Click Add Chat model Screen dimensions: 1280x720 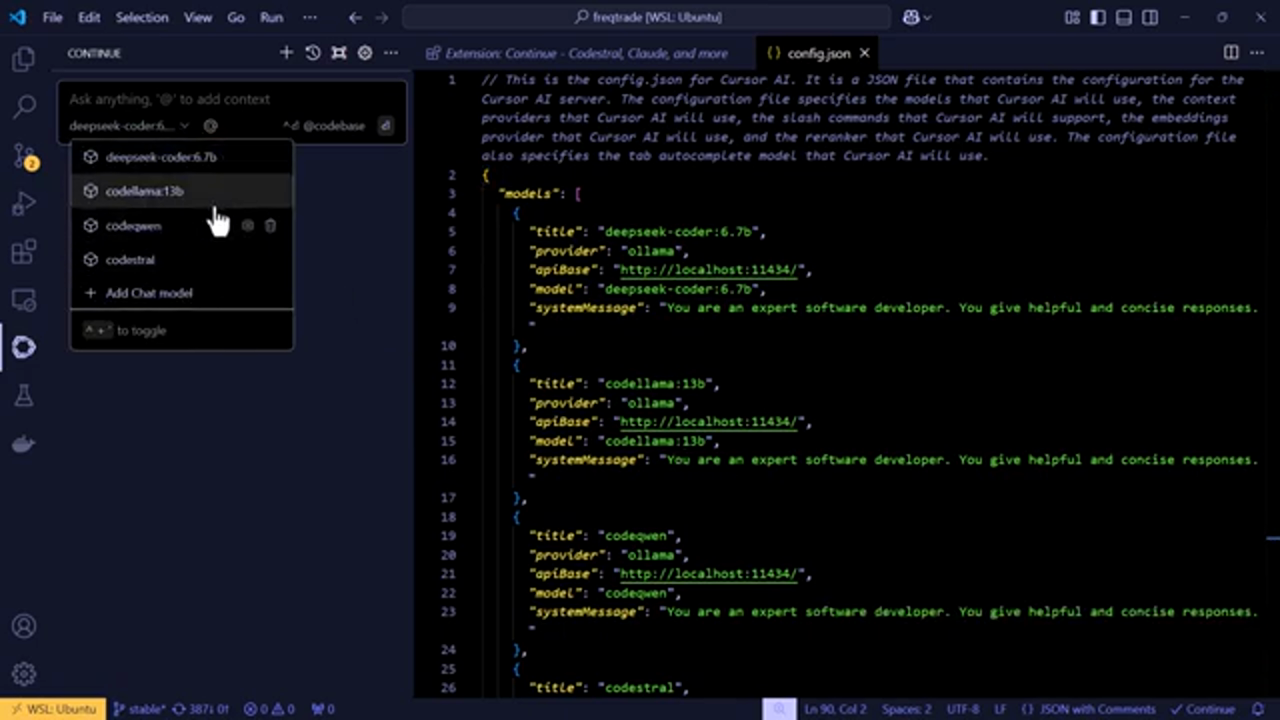coord(181,293)
